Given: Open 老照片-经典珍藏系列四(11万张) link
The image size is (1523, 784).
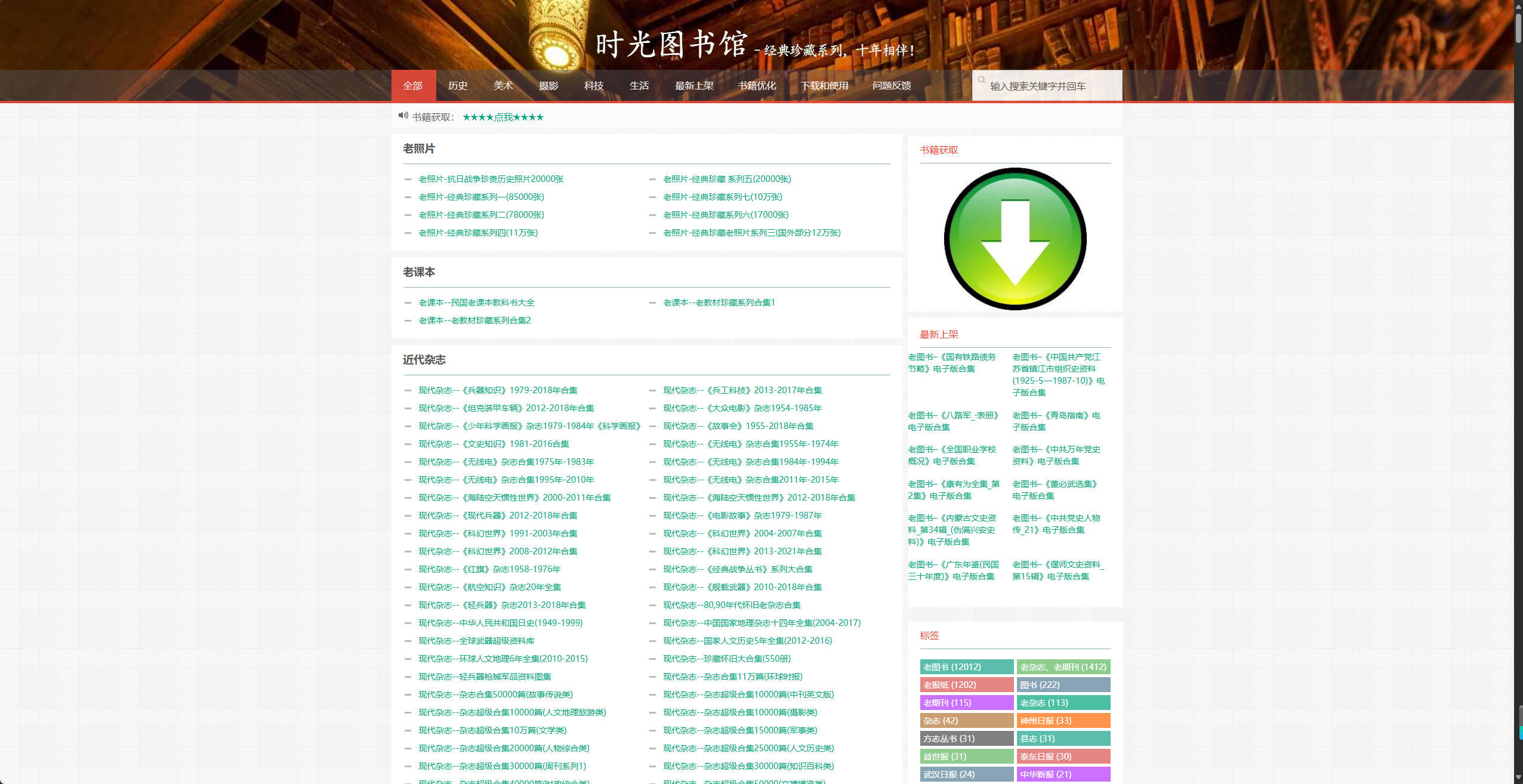Looking at the screenshot, I should coord(478,233).
